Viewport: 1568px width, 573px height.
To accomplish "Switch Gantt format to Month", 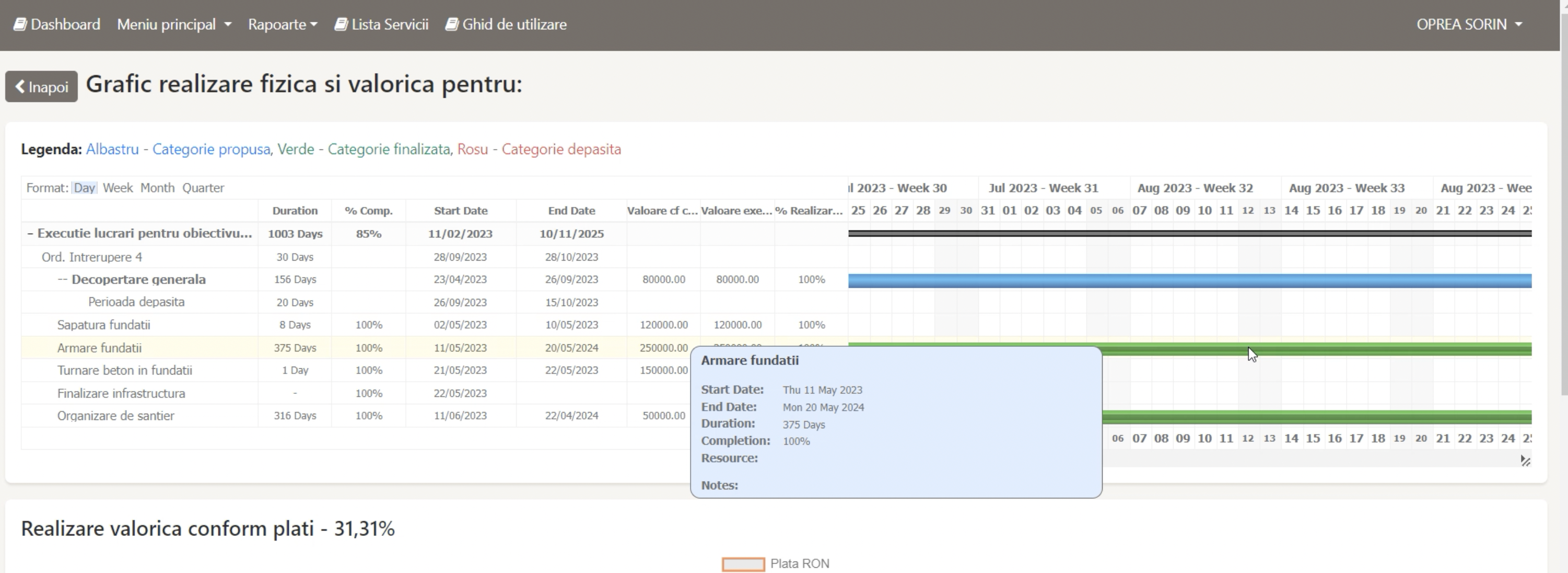I will coord(157,188).
